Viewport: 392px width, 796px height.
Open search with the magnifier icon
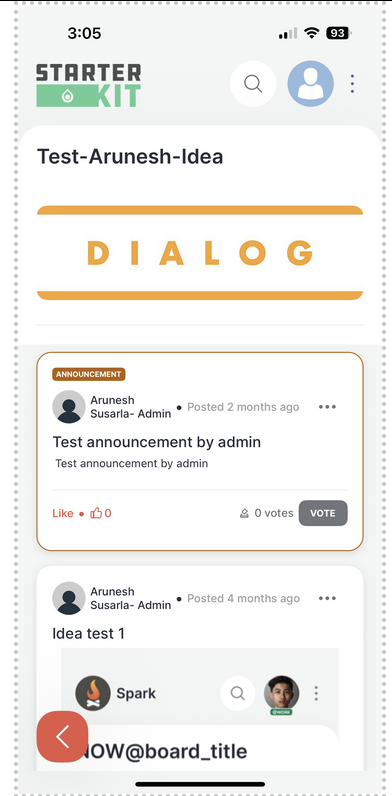[x=253, y=83]
